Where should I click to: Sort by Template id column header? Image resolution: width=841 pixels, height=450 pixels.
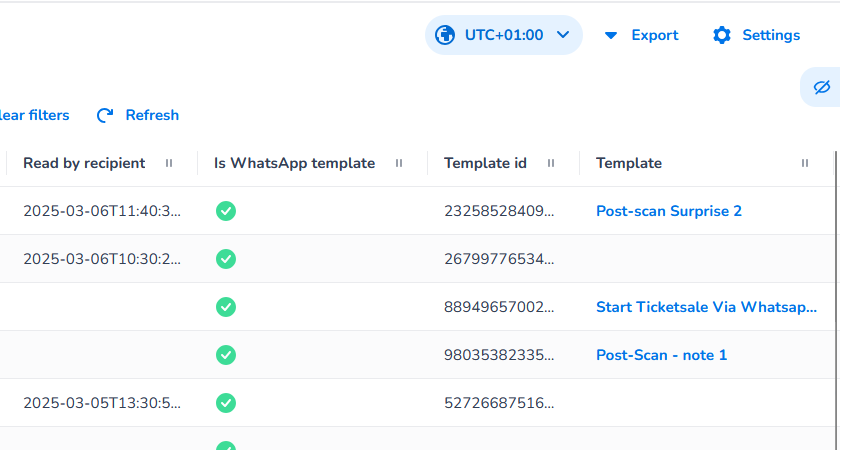(x=485, y=163)
